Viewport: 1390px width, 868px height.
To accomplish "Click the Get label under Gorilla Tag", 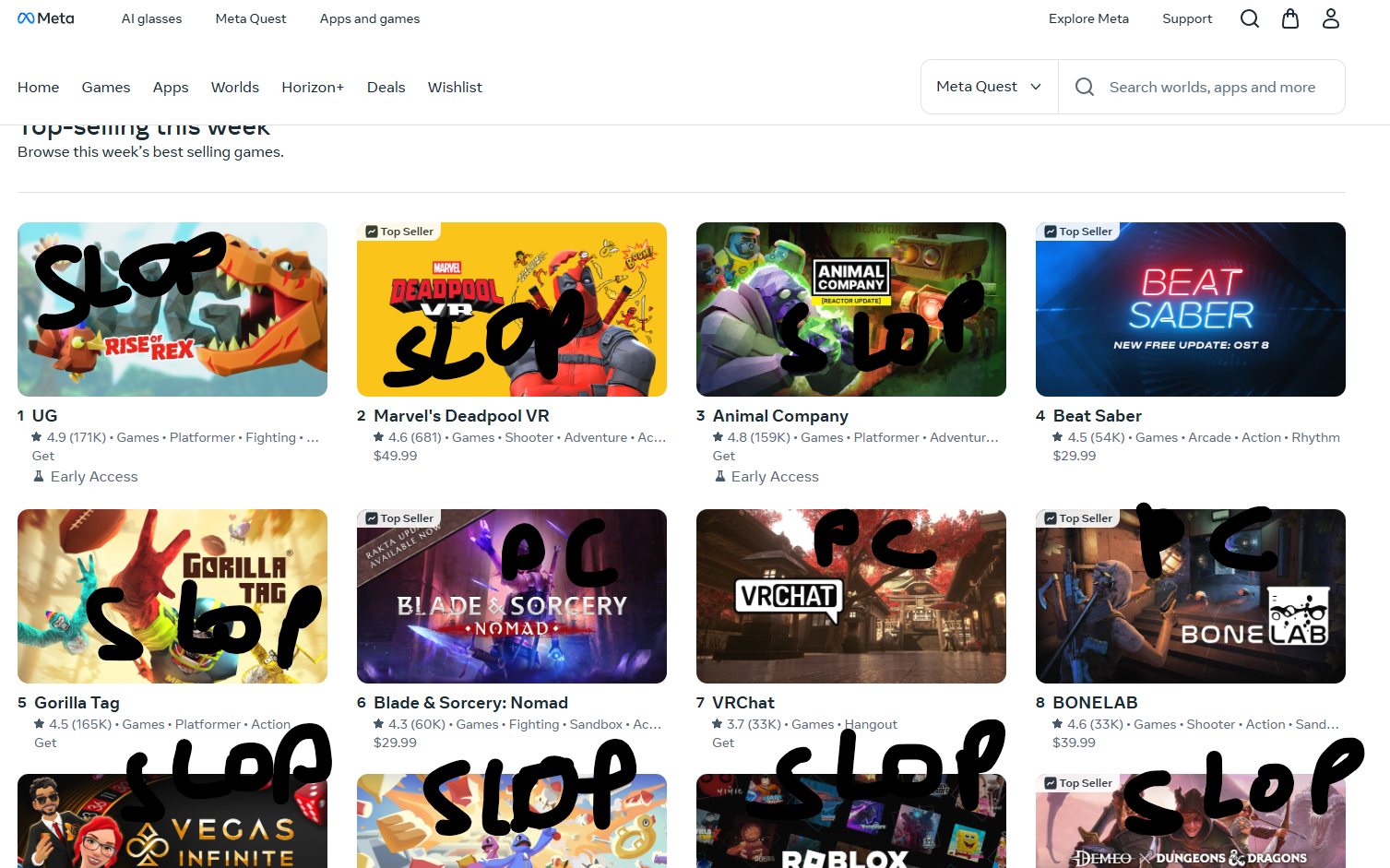I will click(x=45, y=743).
